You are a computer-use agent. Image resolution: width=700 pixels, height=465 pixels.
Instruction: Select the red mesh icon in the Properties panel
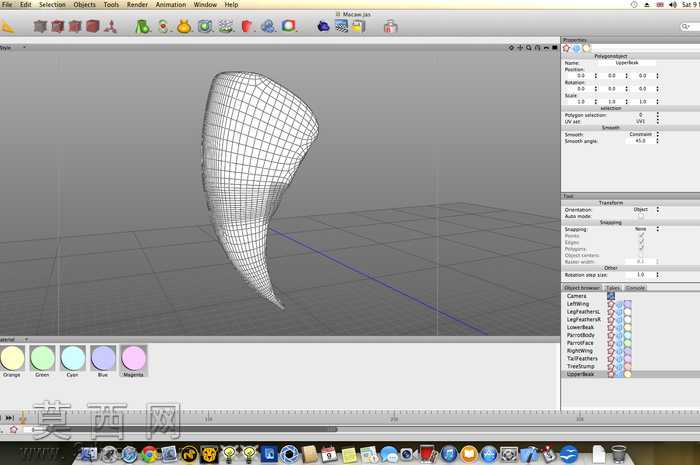(x=567, y=48)
